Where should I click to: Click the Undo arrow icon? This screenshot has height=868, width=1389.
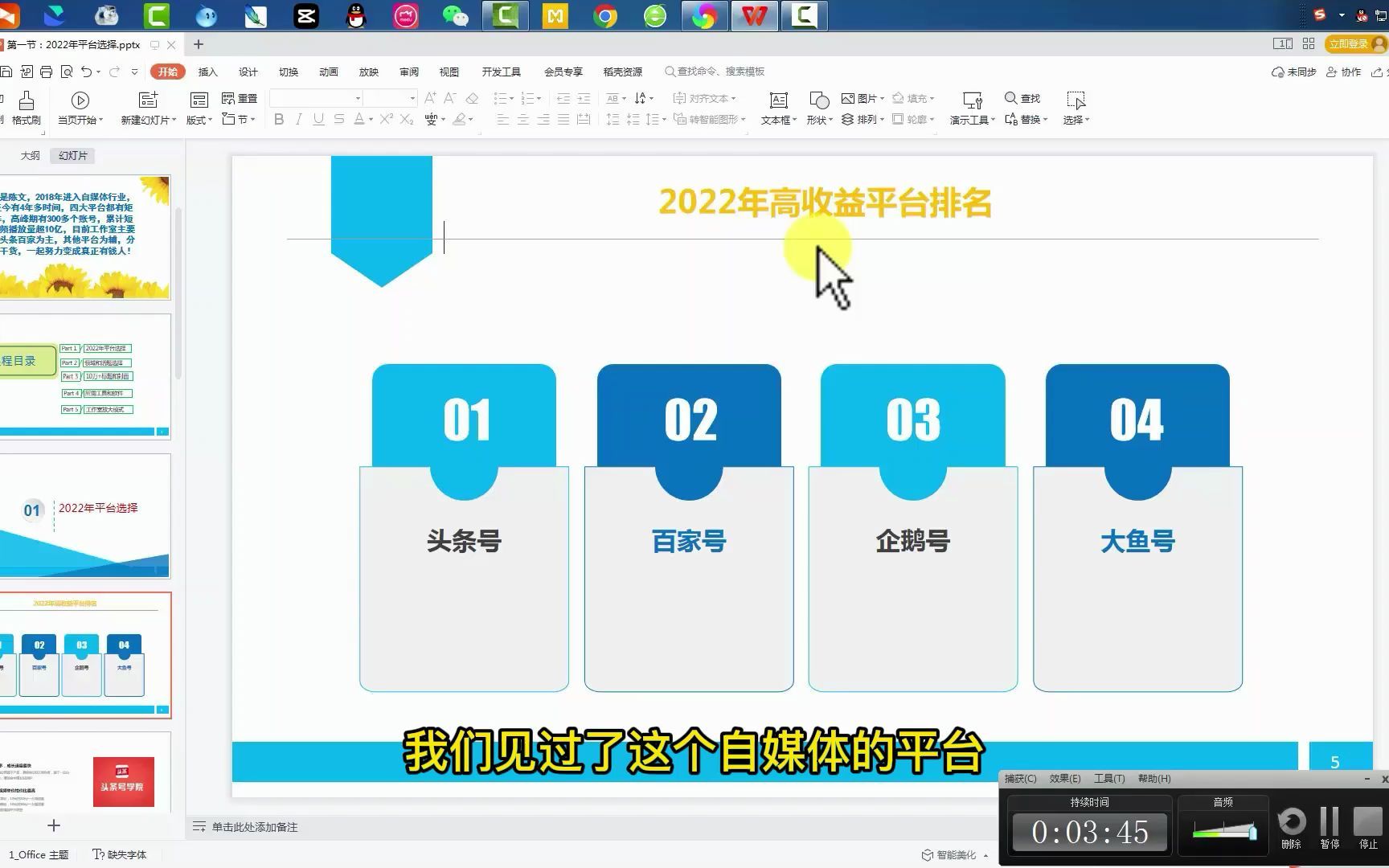tap(85, 72)
